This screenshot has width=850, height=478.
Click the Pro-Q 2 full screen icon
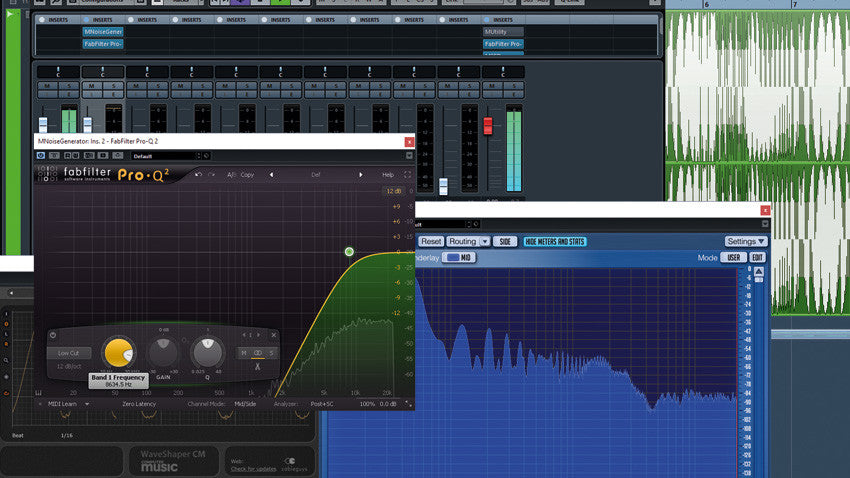[407, 175]
